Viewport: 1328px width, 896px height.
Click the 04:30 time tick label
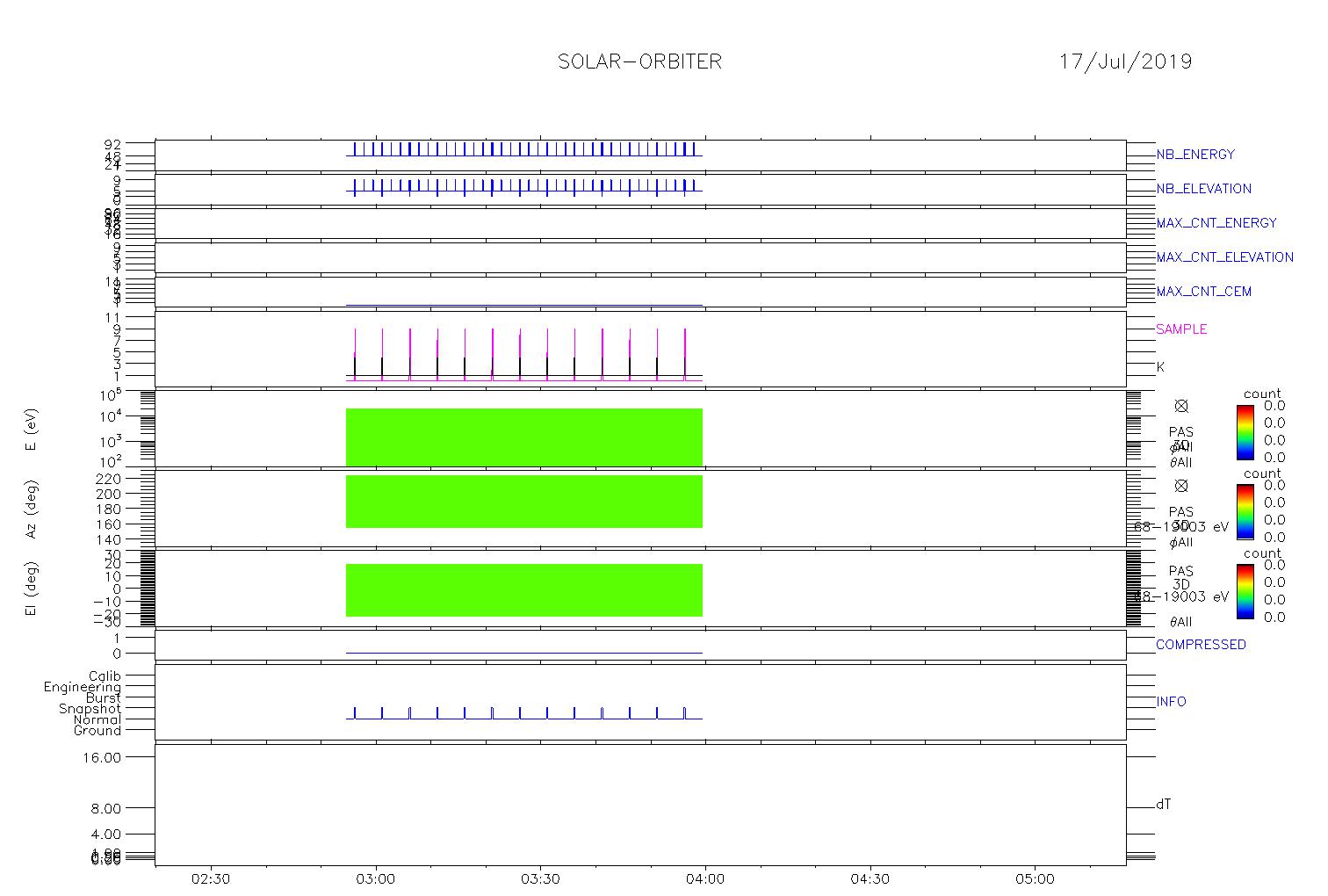coord(870,879)
